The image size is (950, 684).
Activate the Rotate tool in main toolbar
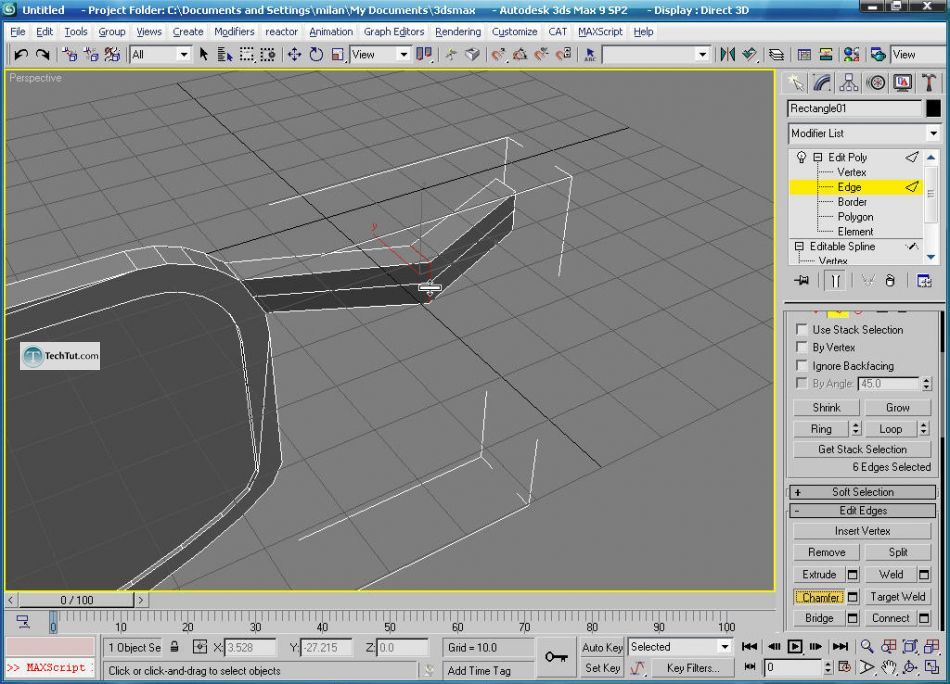pyautogui.click(x=316, y=55)
